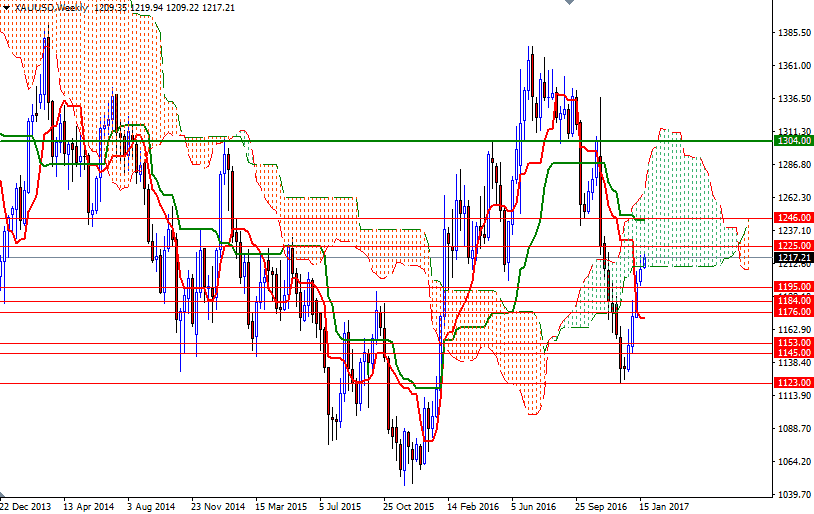The width and height of the screenshot is (814, 514).
Task: Click the 1039.70 value on price scale
Action: (792, 494)
